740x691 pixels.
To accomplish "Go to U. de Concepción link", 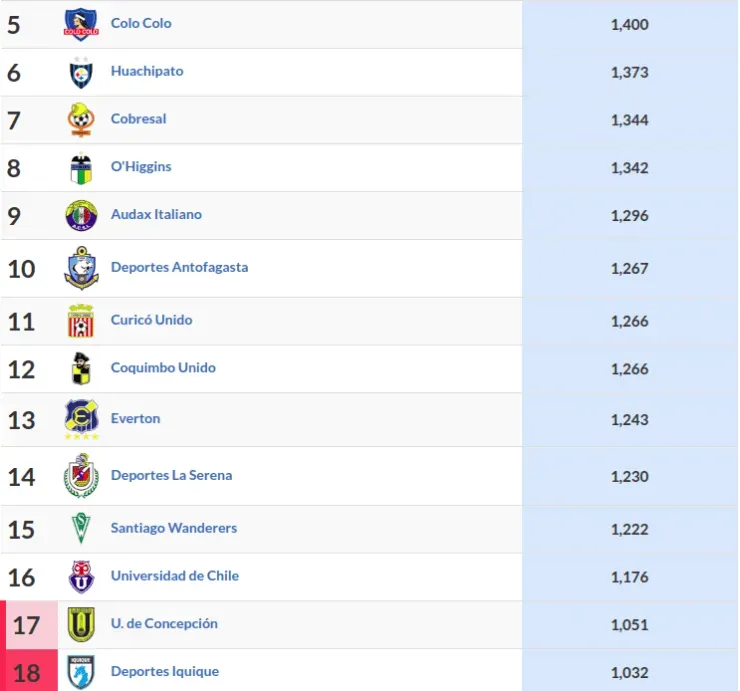I will click(164, 623).
